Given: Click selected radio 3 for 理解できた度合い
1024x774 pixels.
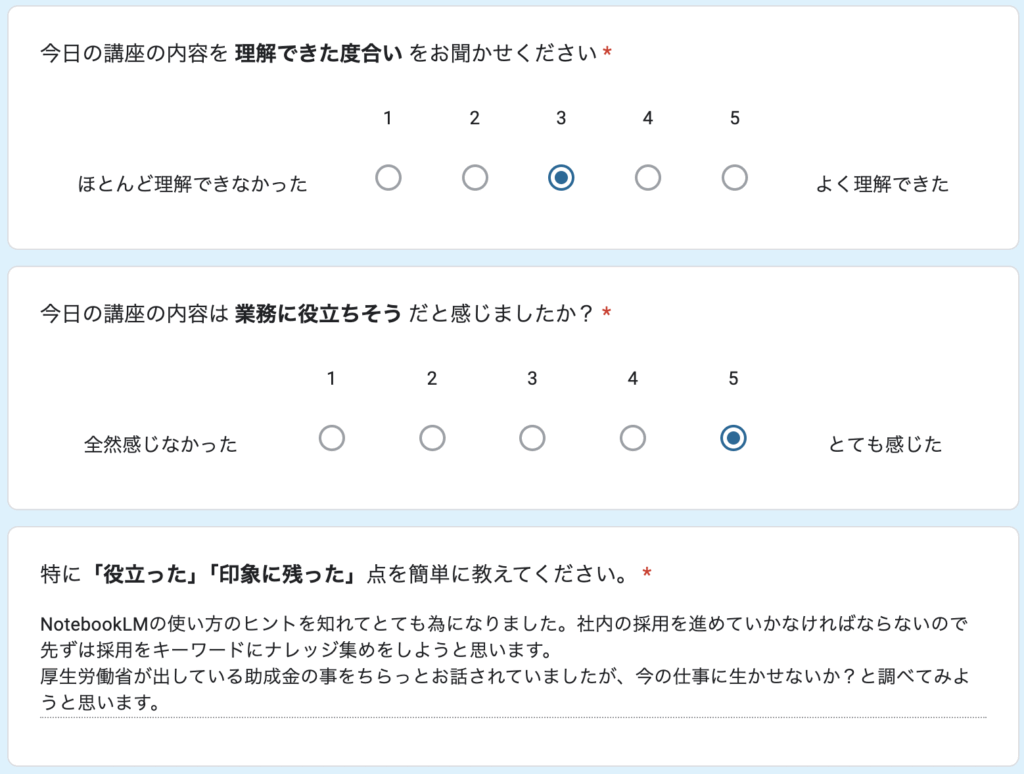Looking at the screenshot, I should coord(561,178).
